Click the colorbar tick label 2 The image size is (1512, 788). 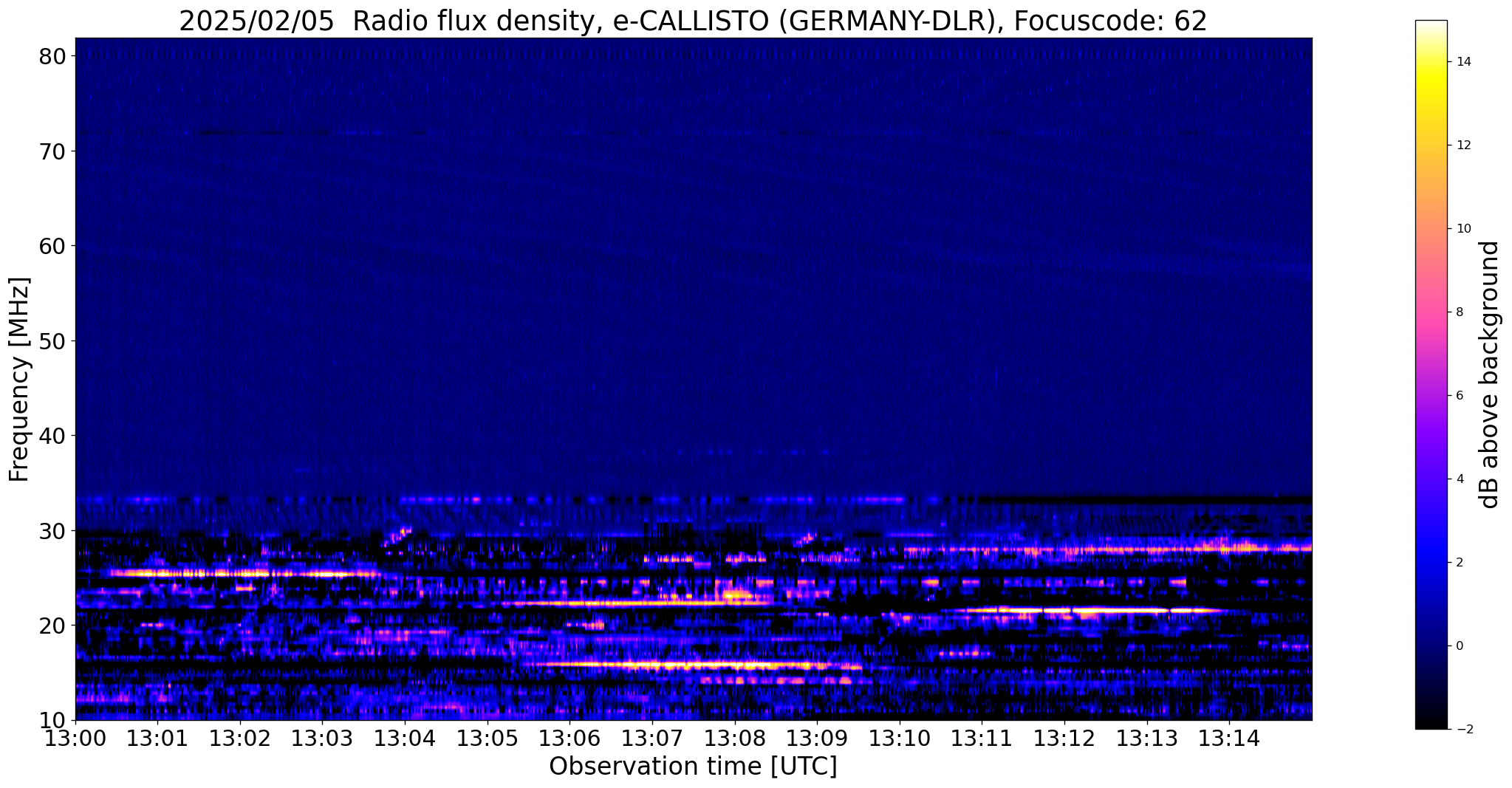1460,563
